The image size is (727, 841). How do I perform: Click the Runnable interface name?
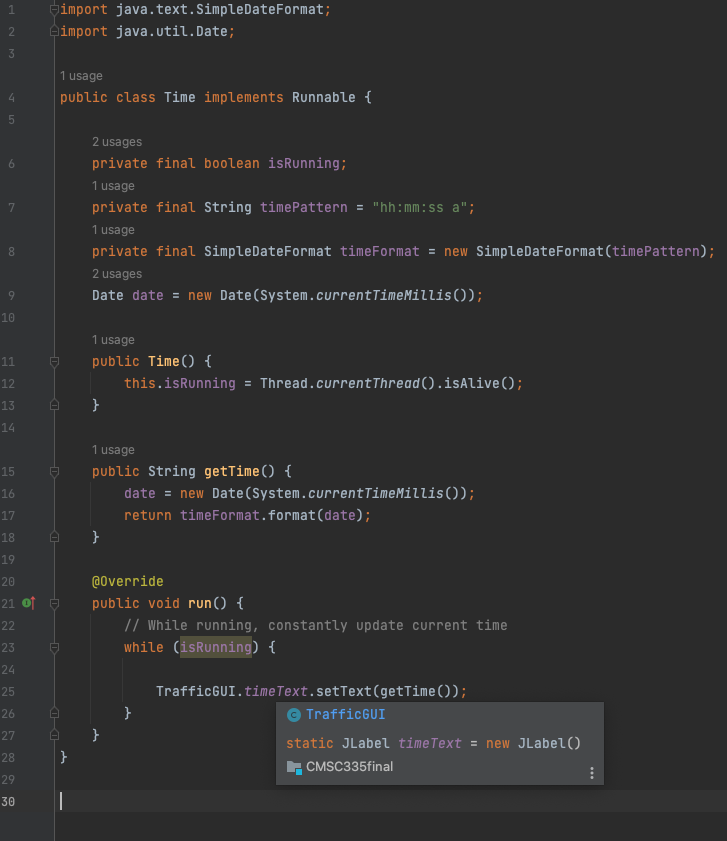[x=324, y=98]
